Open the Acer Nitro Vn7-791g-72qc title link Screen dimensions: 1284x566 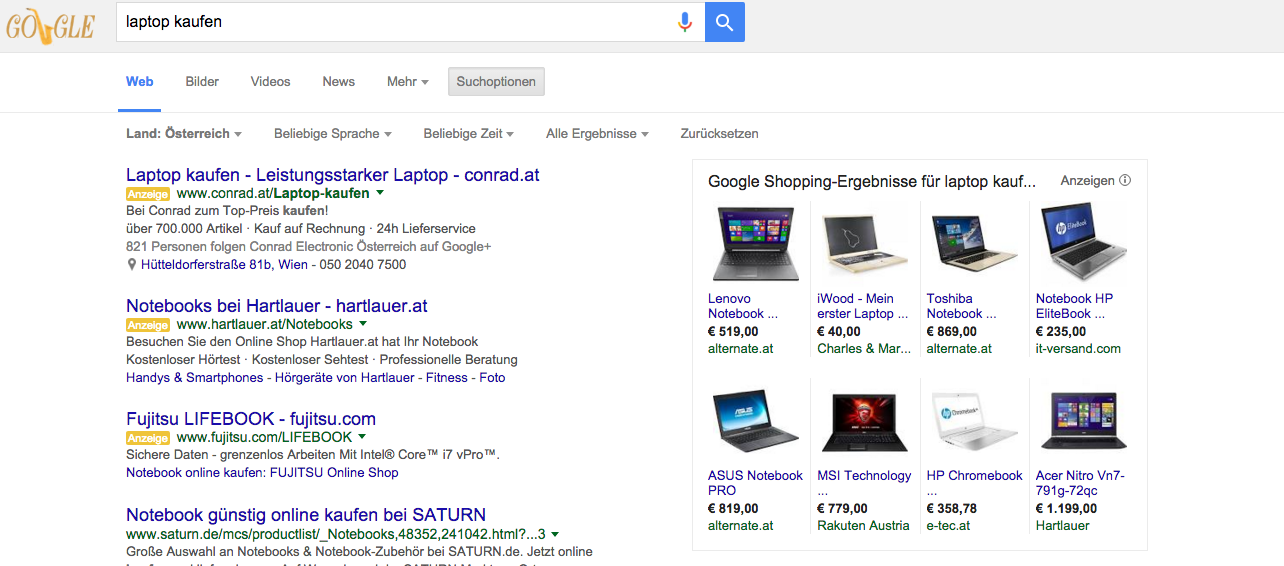(x=1080, y=483)
